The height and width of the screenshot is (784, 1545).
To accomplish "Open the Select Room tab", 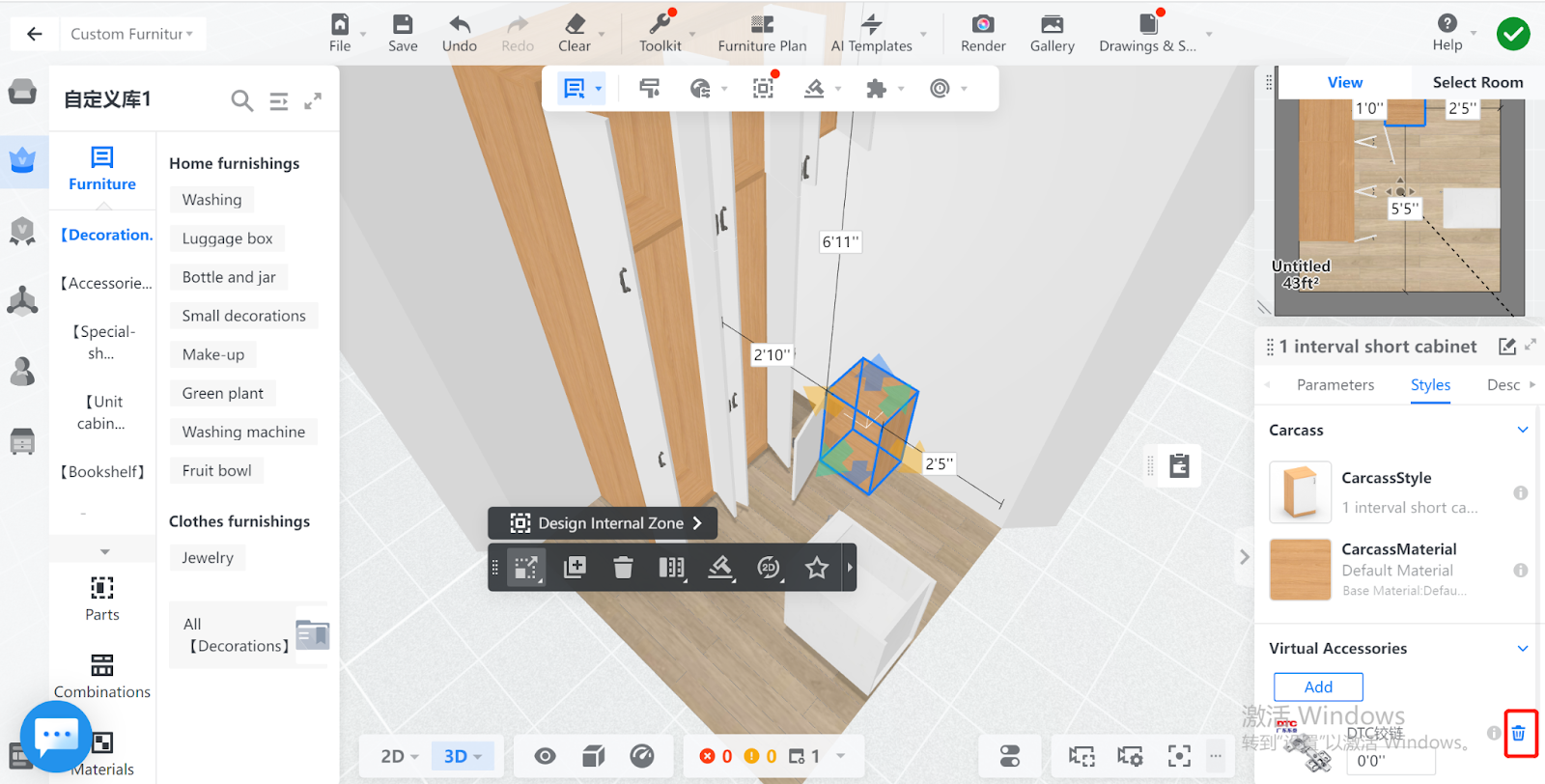I will pos(1476,82).
